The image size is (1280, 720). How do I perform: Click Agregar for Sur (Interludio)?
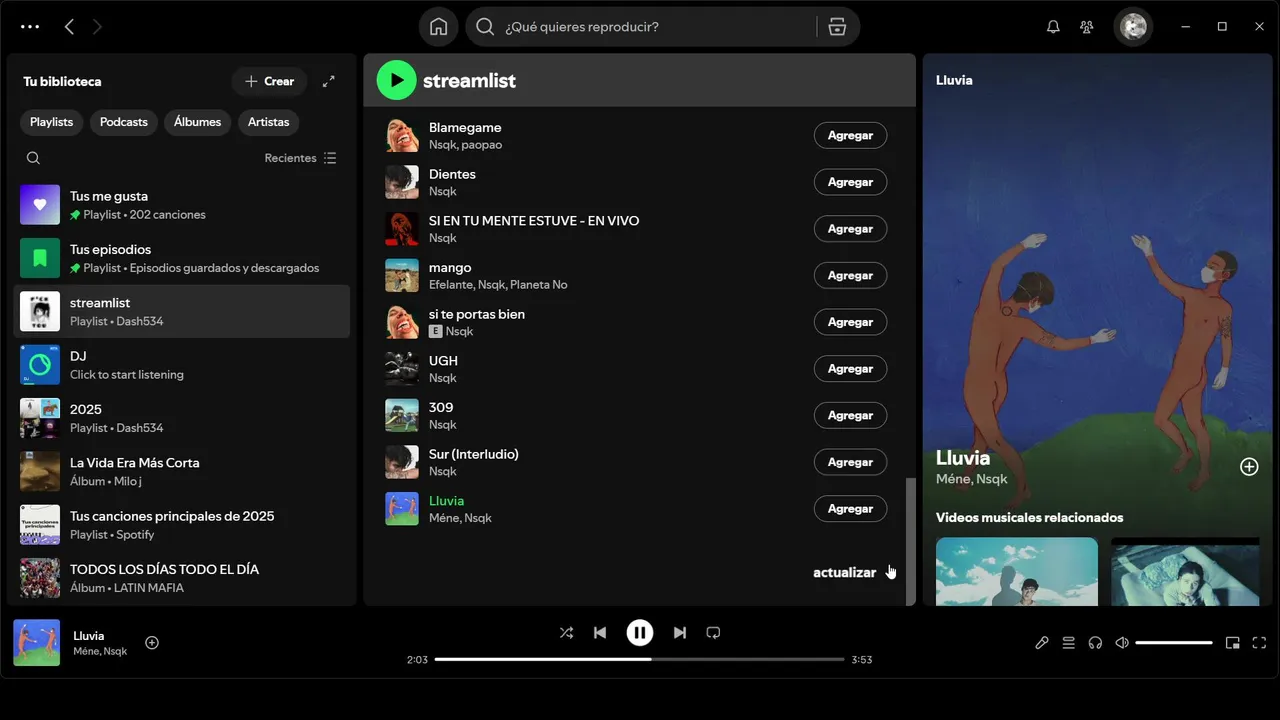coord(850,462)
